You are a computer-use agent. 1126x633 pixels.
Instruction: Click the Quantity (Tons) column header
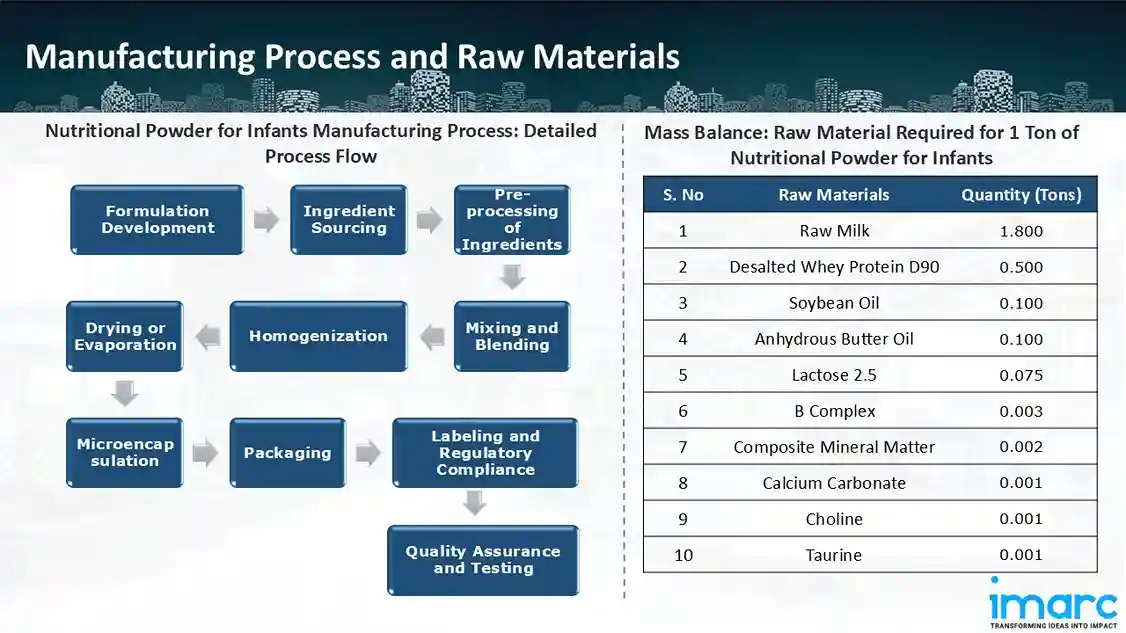click(1021, 195)
